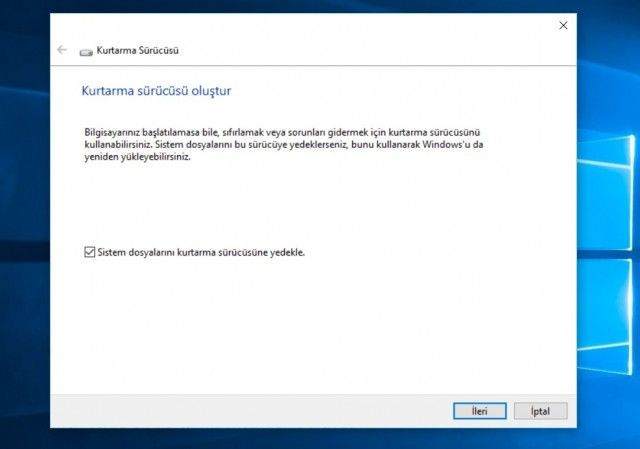
Task: Click the desktop background above the dialog window
Action: pos(300,5)
